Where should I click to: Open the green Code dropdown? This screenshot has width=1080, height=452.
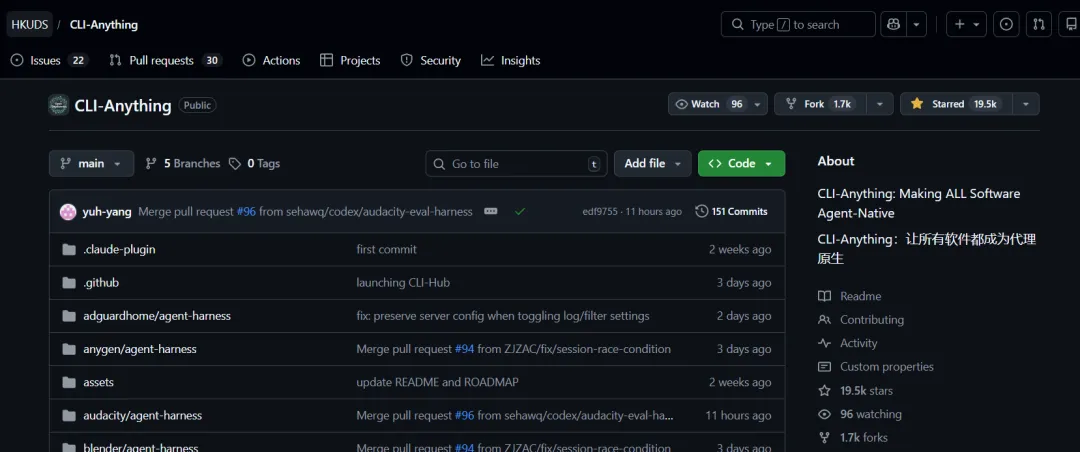click(x=741, y=163)
